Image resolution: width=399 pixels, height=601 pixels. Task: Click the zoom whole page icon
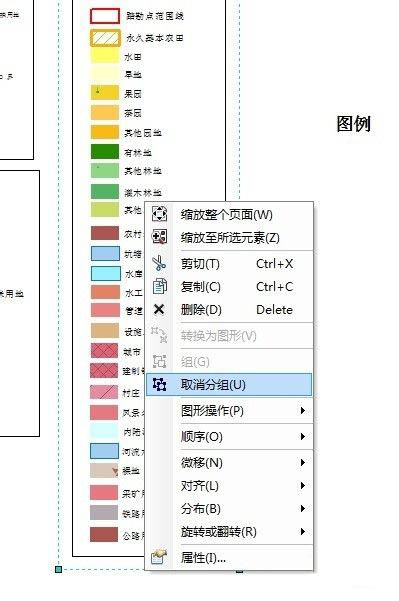click(159, 214)
